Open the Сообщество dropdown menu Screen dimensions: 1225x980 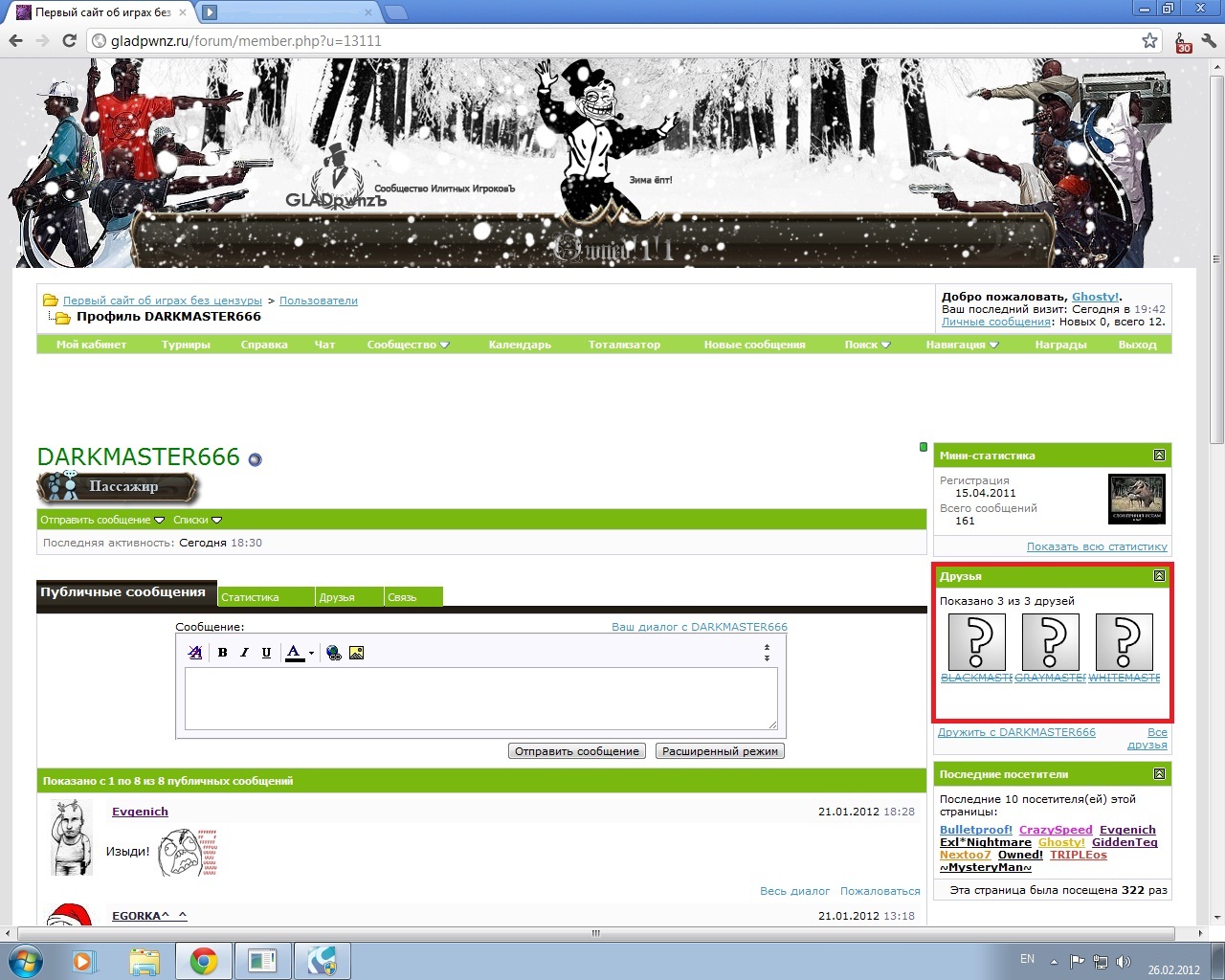[x=408, y=345]
